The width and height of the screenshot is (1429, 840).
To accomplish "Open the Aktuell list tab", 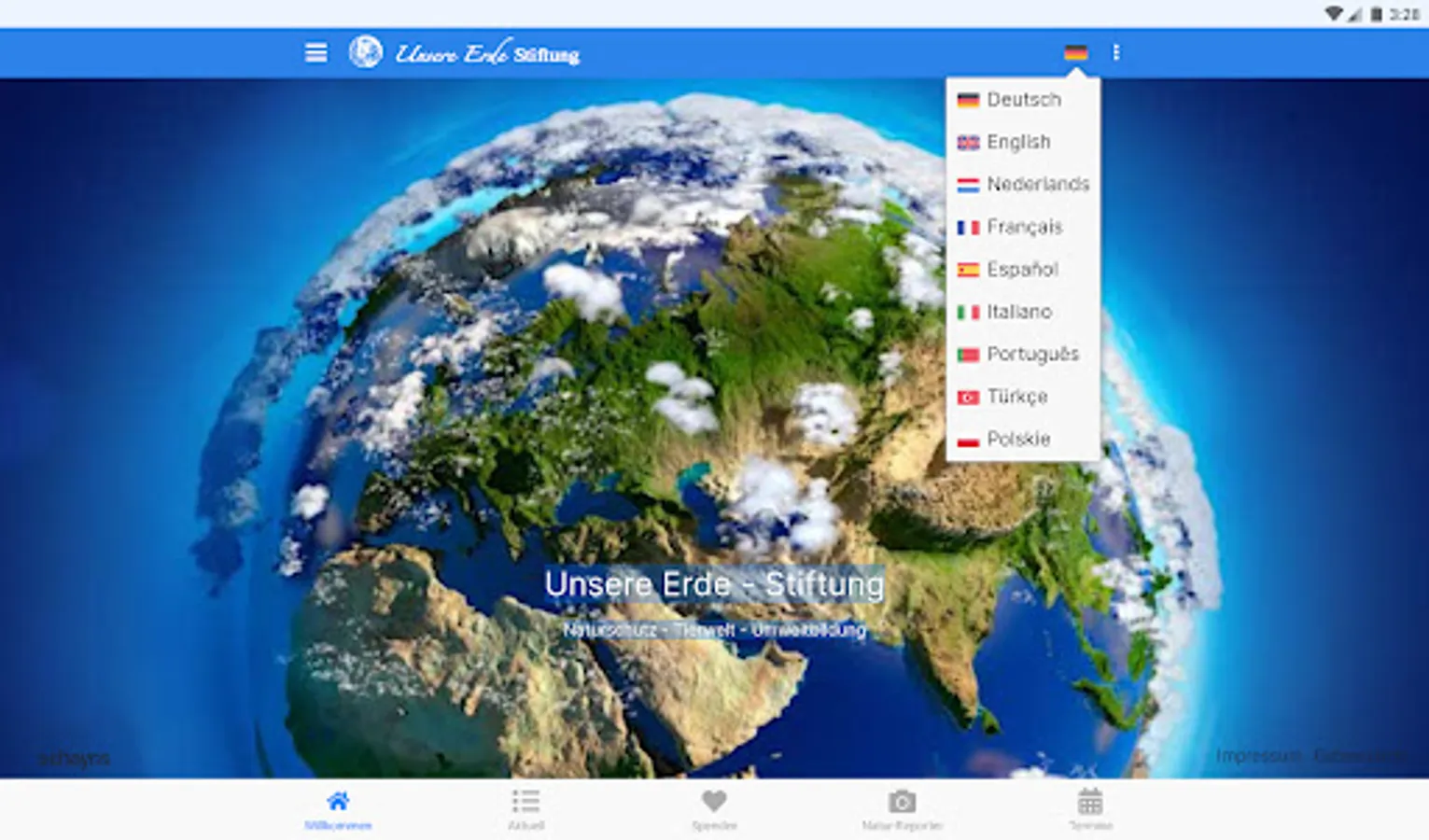I will pos(525,810).
